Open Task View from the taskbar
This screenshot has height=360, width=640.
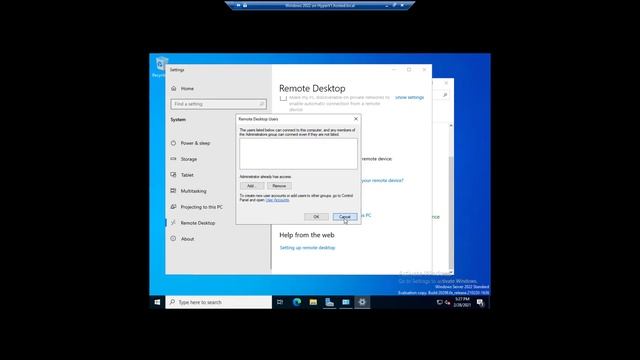click(x=280, y=302)
